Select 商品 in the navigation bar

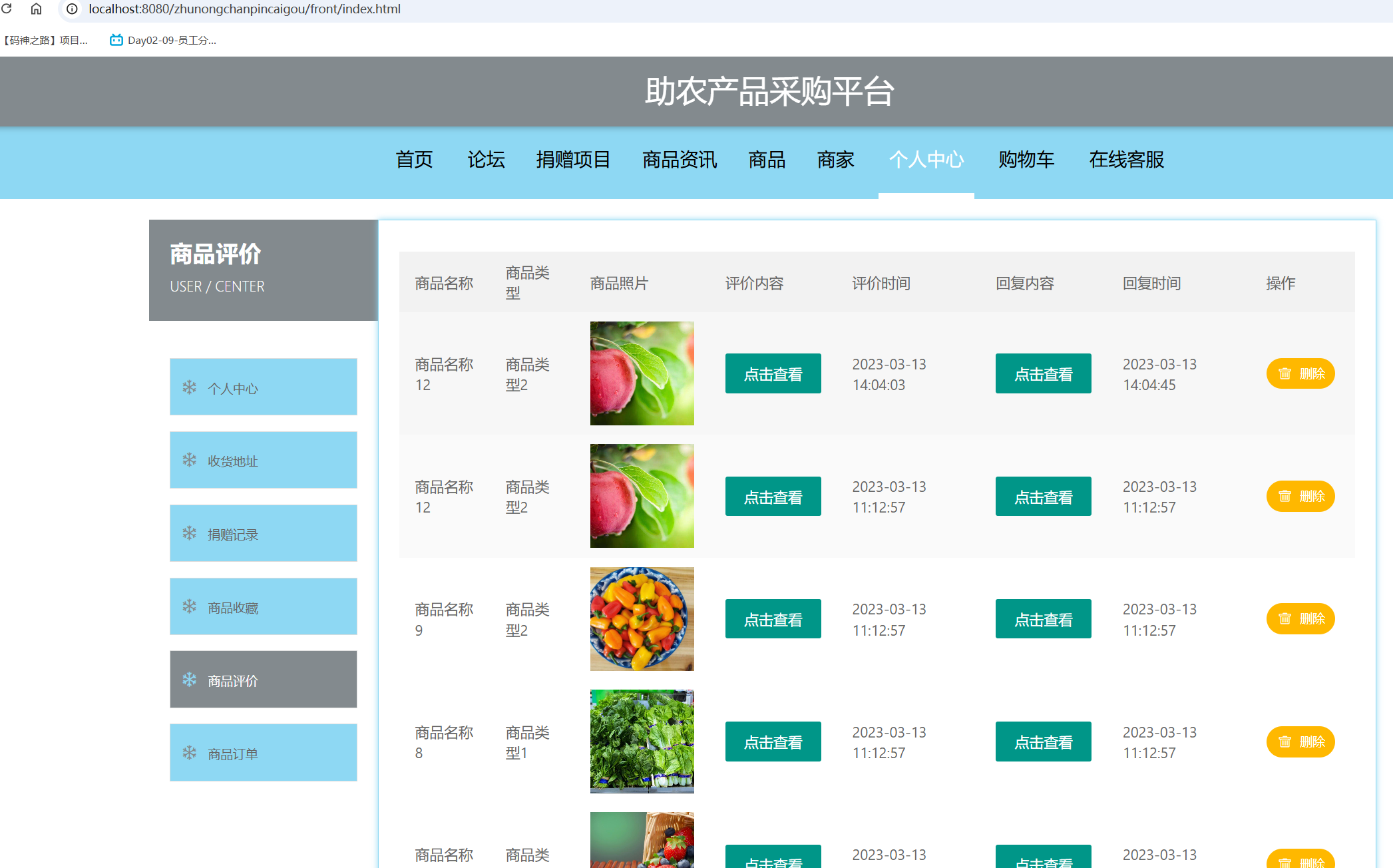point(767,160)
